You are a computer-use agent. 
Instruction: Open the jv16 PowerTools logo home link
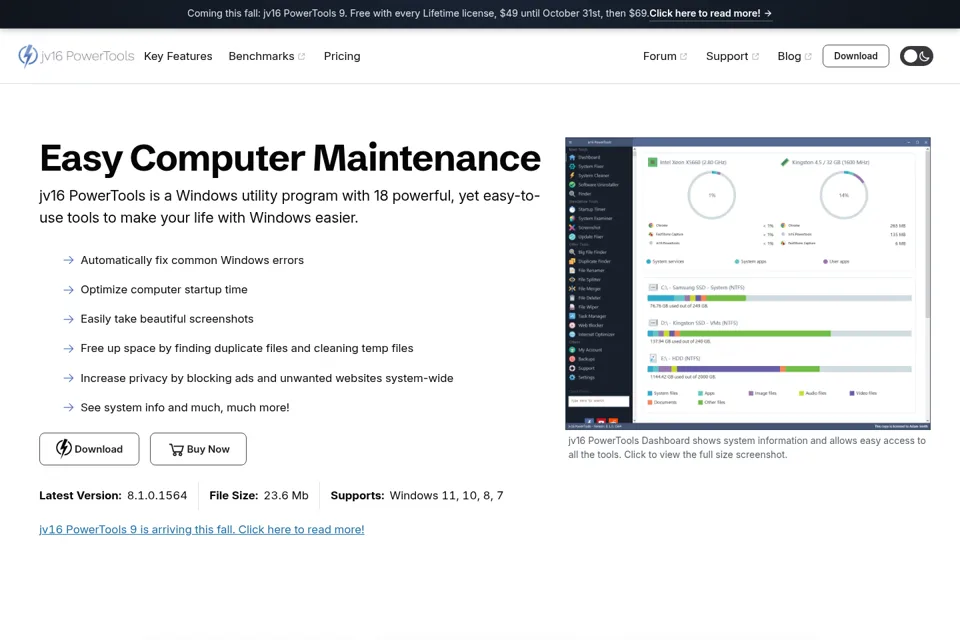tap(76, 56)
